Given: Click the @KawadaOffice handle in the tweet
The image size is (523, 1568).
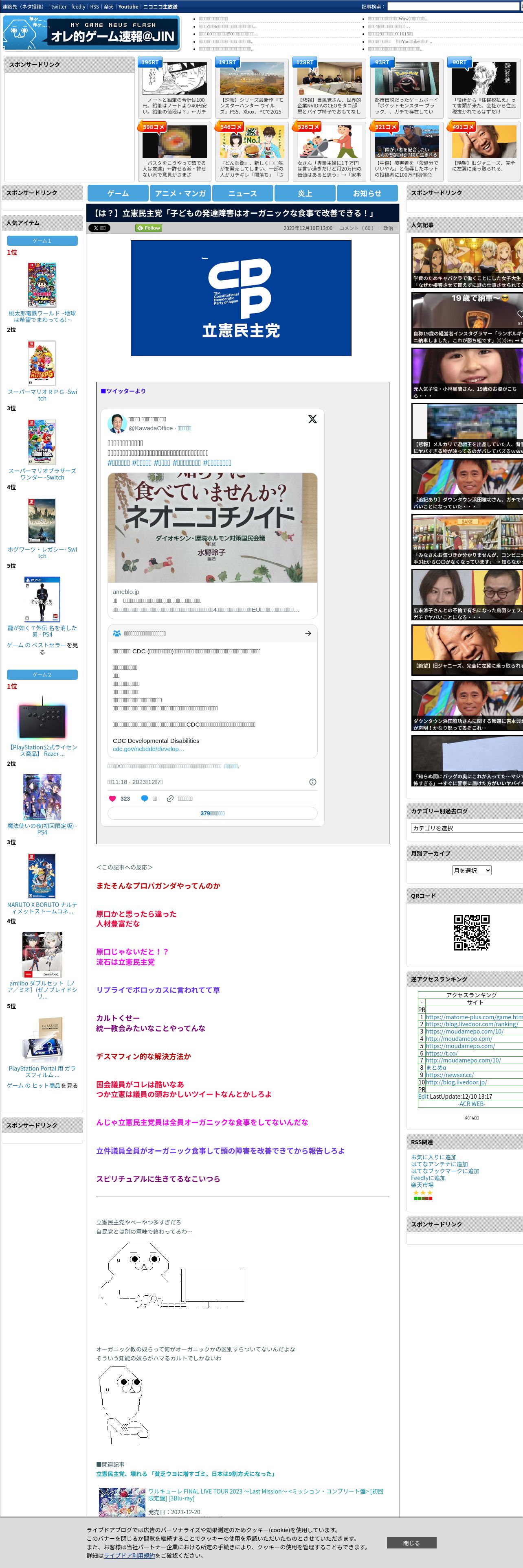Looking at the screenshot, I should (x=150, y=428).
